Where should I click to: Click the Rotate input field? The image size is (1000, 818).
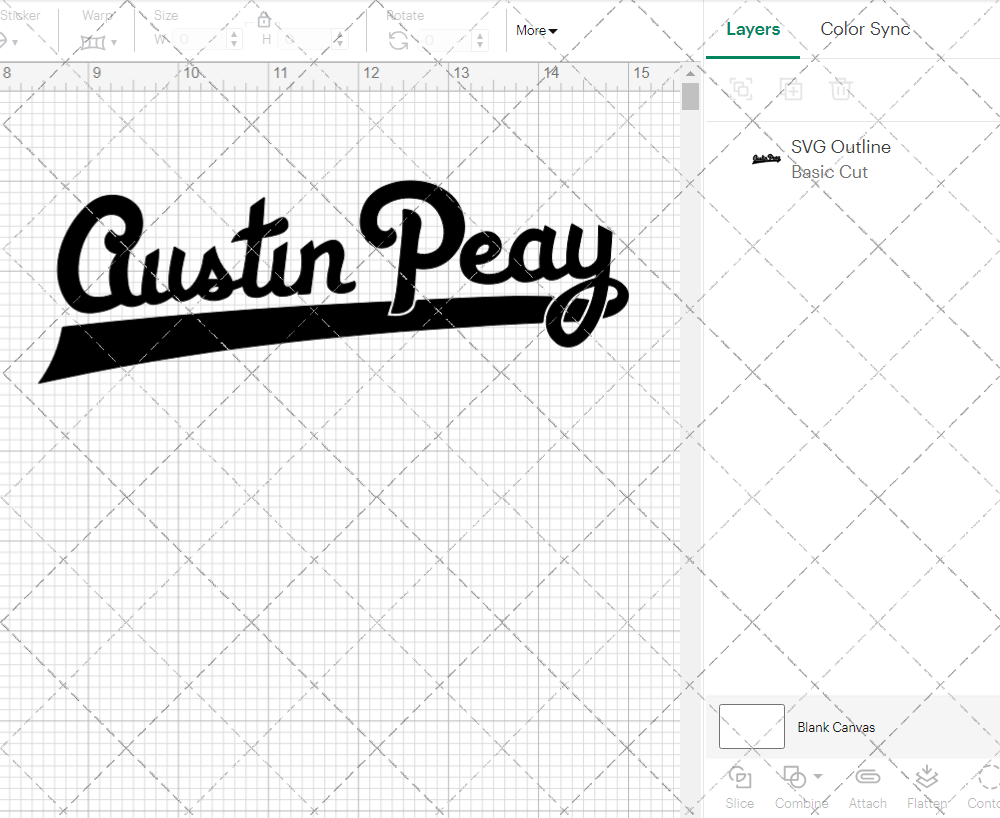pyautogui.click(x=444, y=40)
